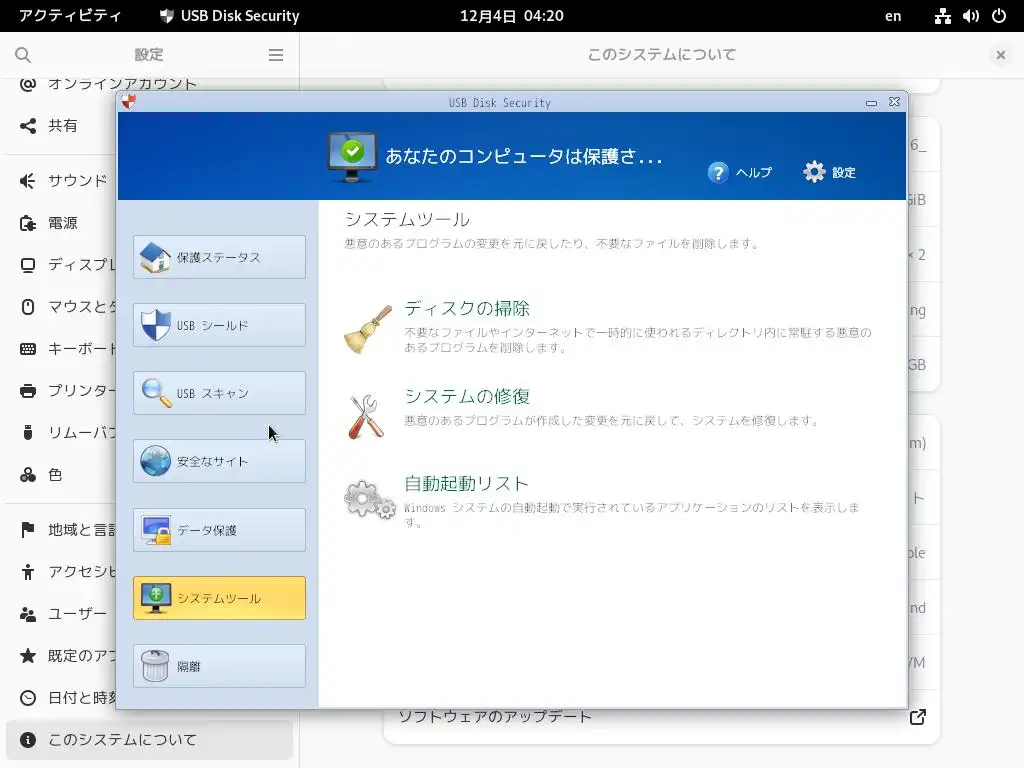Switch to the データ保護 tab
The width and height of the screenshot is (1024, 768).
tap(219, 530)
